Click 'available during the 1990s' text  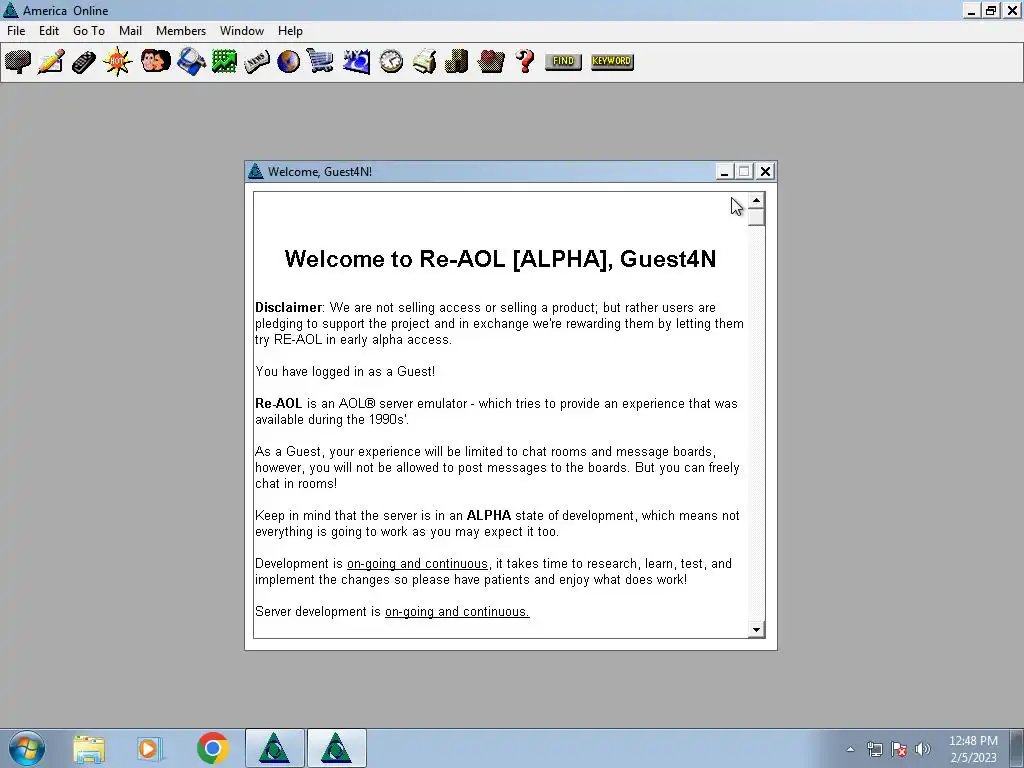tap(332, 420)
